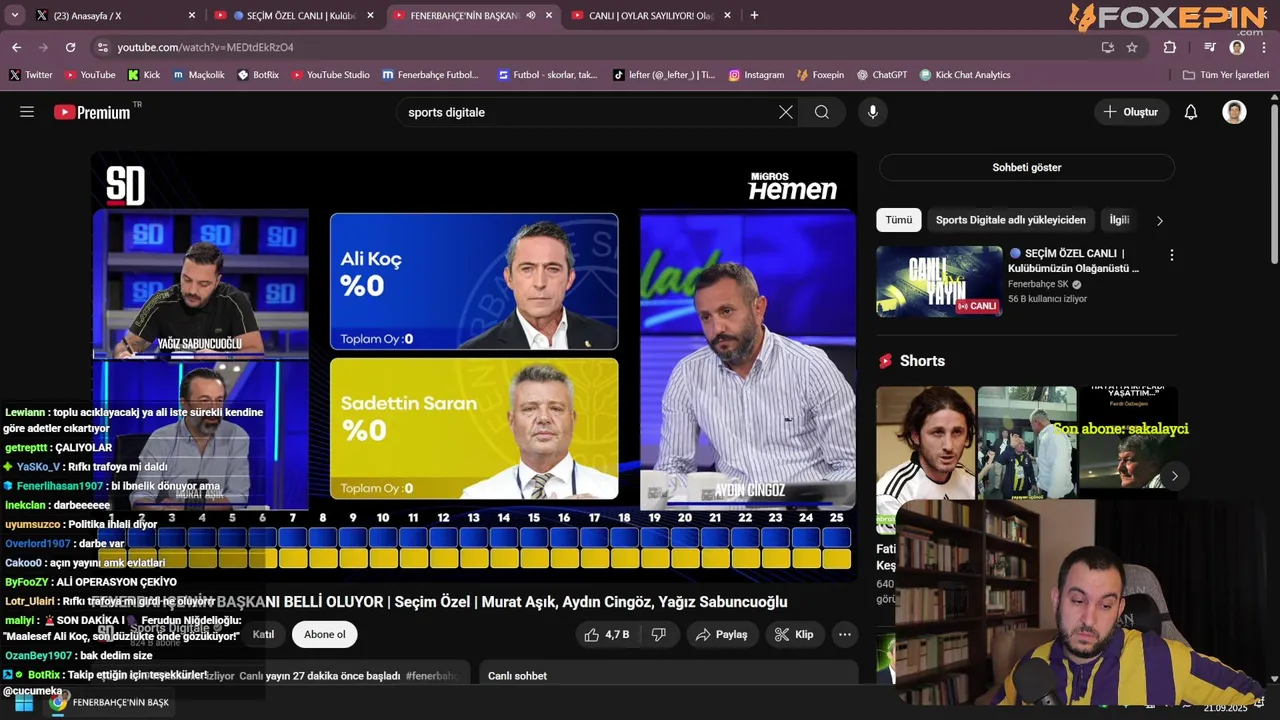Advance the Shorts shelf with the next arrow
1280x720 pixels.
(x=1174, y=476)
